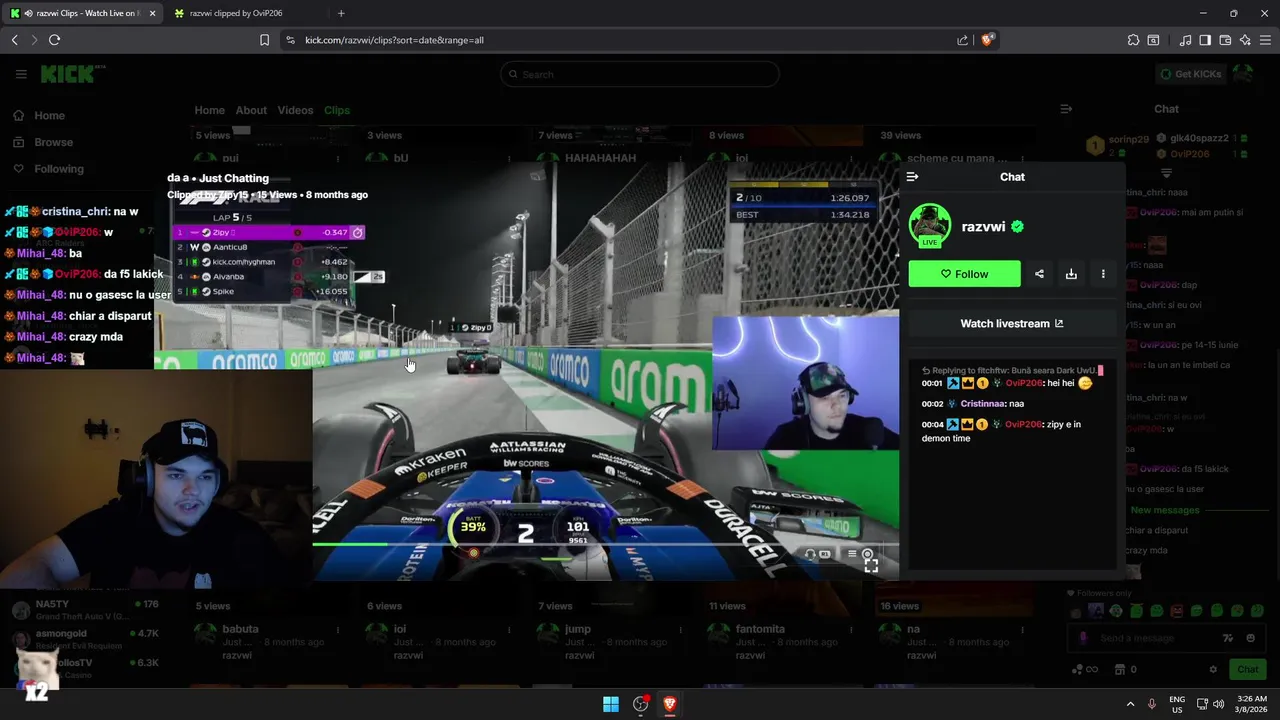Open the Windows Start menu
1280x720 pixels.
(611, 704)
